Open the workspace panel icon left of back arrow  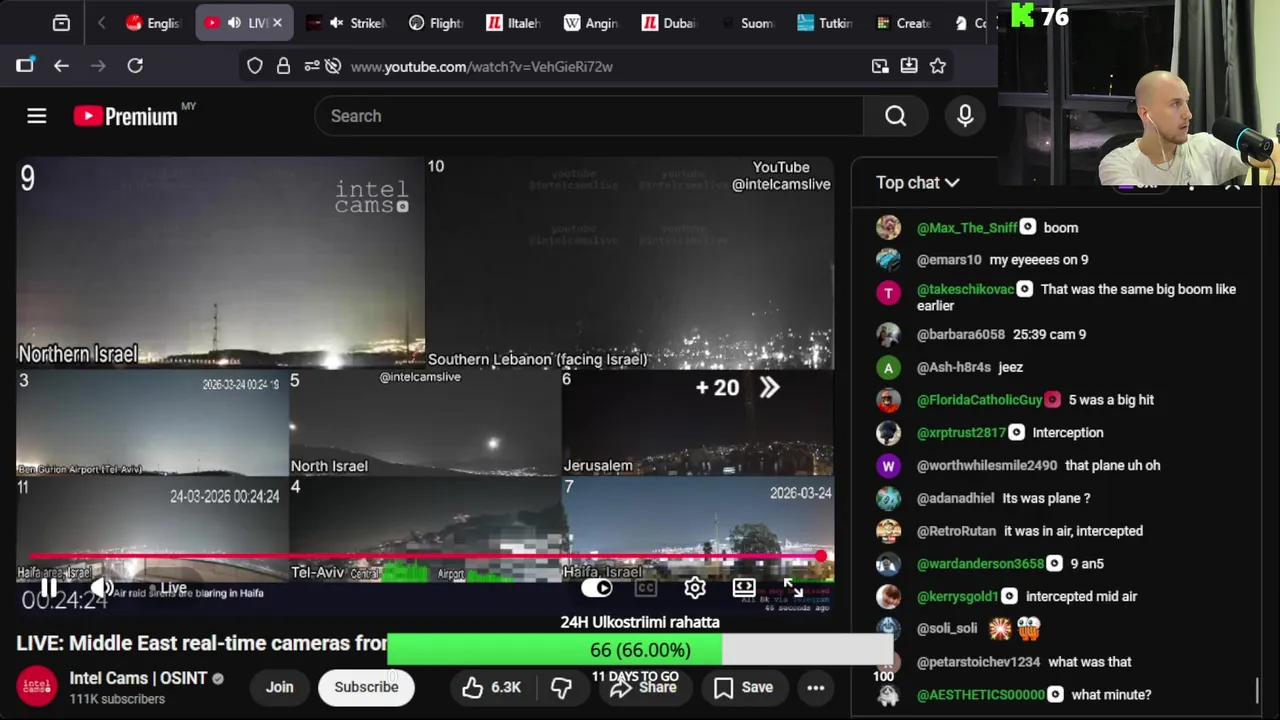coord(25,66)
